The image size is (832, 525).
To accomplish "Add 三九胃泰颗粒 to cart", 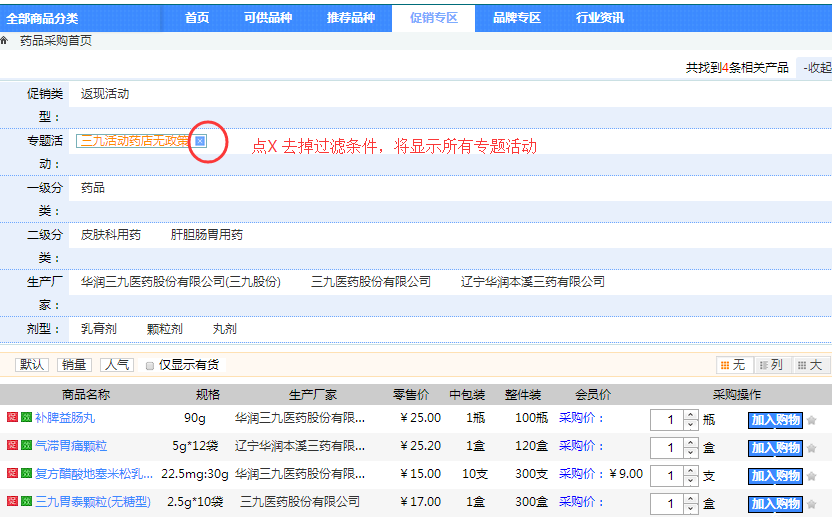I will click(x=775, y=504).
